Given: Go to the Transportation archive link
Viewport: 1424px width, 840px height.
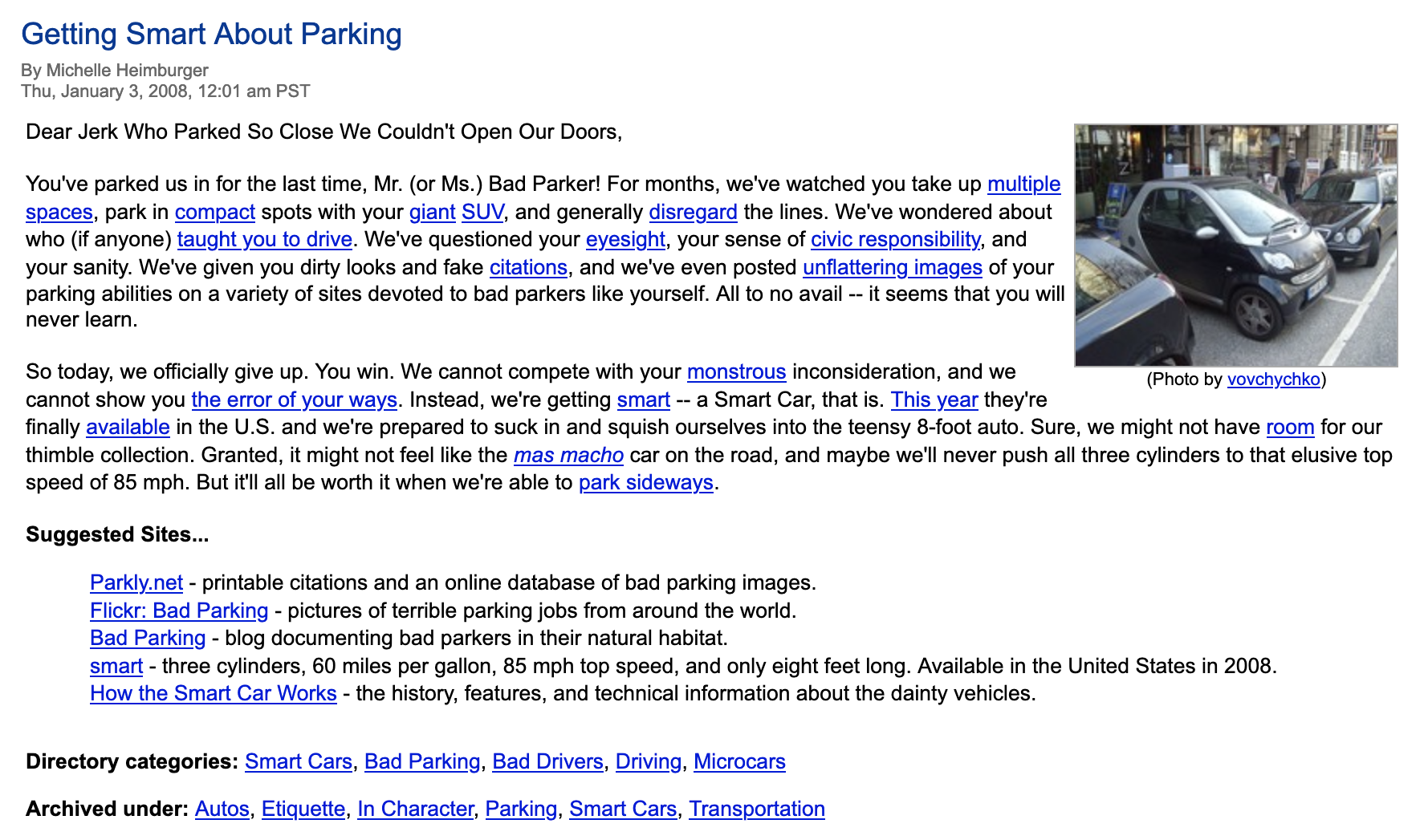Looking at the screenshot, I should click(756, 809).
